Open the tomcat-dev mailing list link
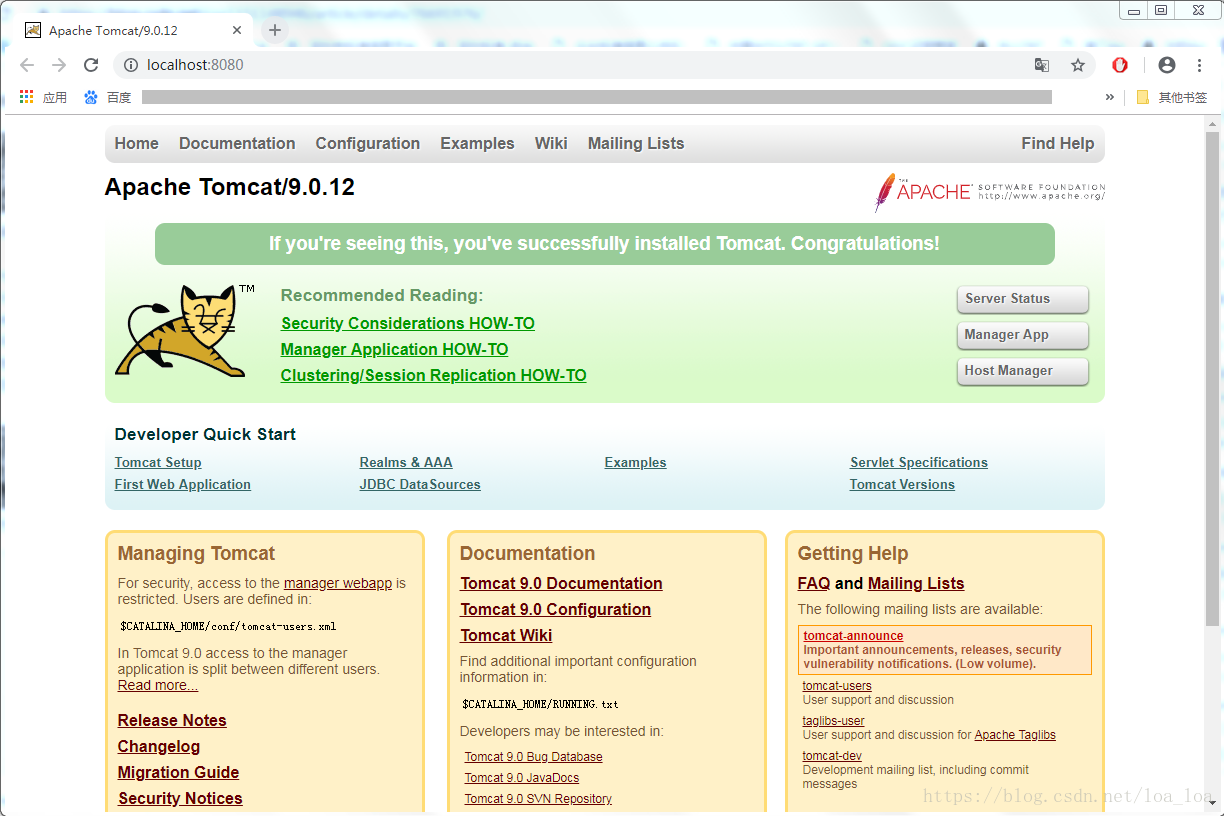This screenshot has height=816, width=1224. pyautogui.click(x=832, y=756)
